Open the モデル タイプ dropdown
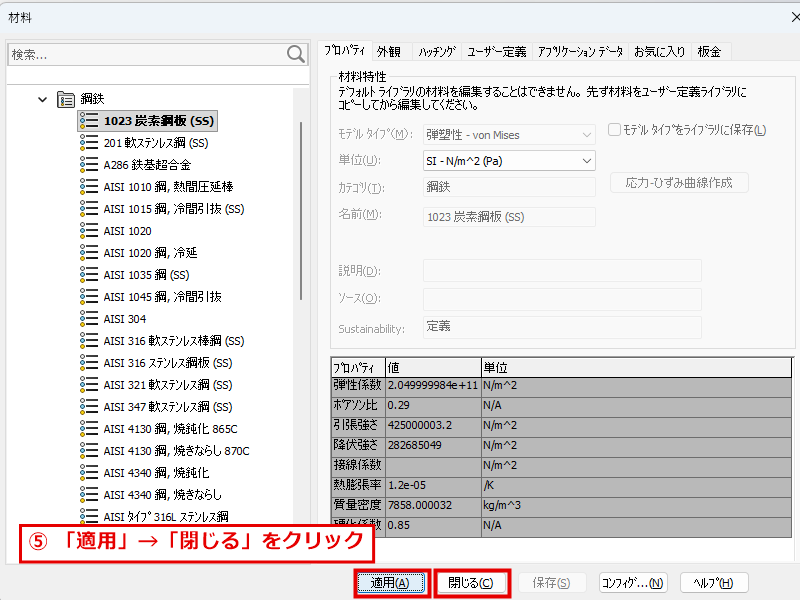Screen dimensions: 800x600 [509, 135]
